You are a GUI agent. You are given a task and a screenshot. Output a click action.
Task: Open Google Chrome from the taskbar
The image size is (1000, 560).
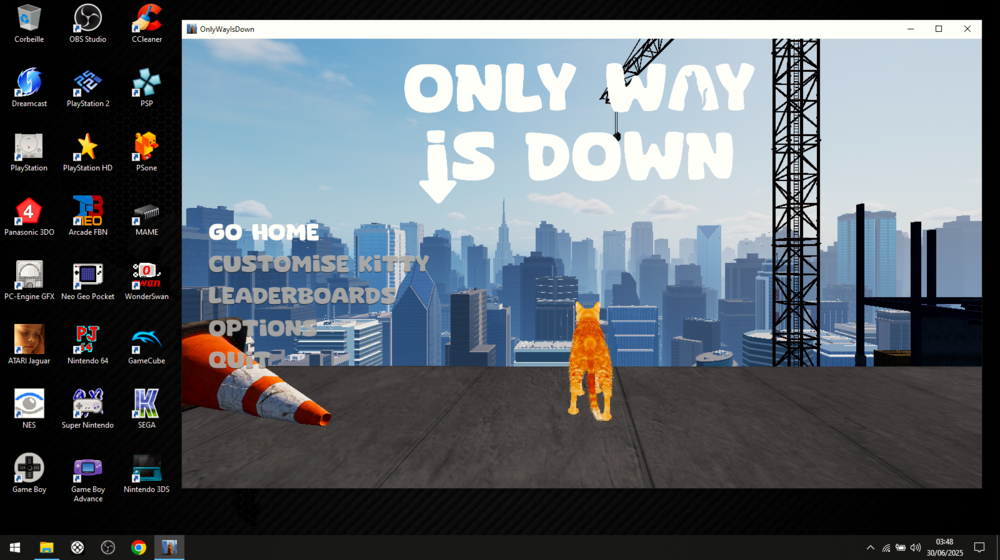coord(139,547)
